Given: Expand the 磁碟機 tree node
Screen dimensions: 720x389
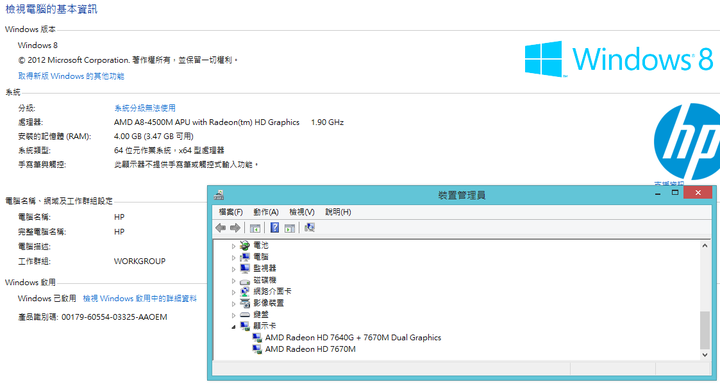Looking at the screenshot, I should (x=233, y=281).
